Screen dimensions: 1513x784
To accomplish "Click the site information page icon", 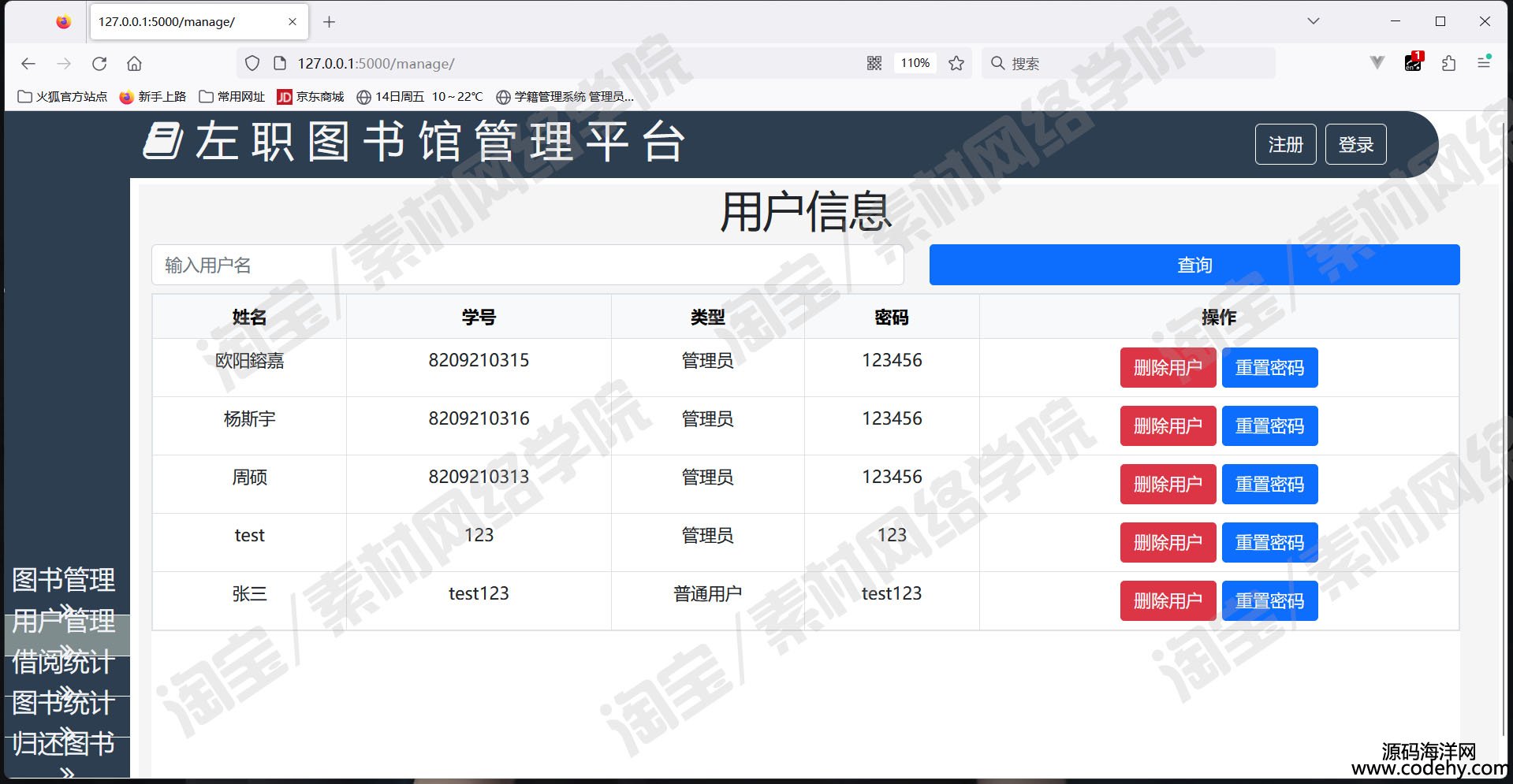I will (279, 64).
